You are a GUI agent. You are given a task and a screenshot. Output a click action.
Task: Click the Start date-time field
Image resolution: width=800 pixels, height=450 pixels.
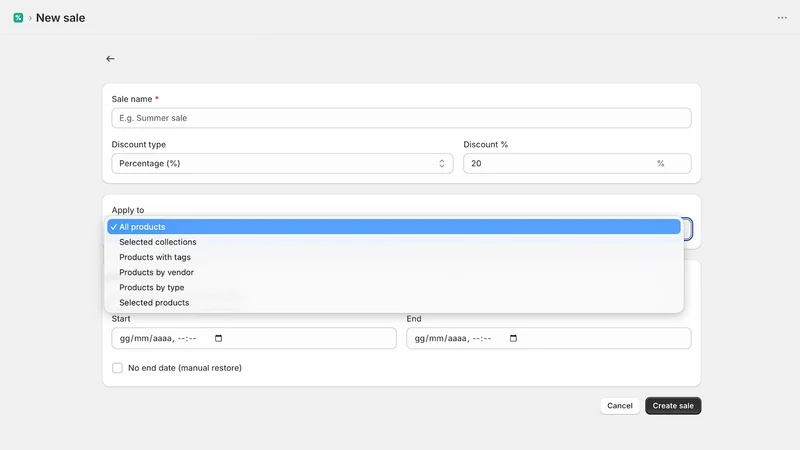(x=254, y=338)
